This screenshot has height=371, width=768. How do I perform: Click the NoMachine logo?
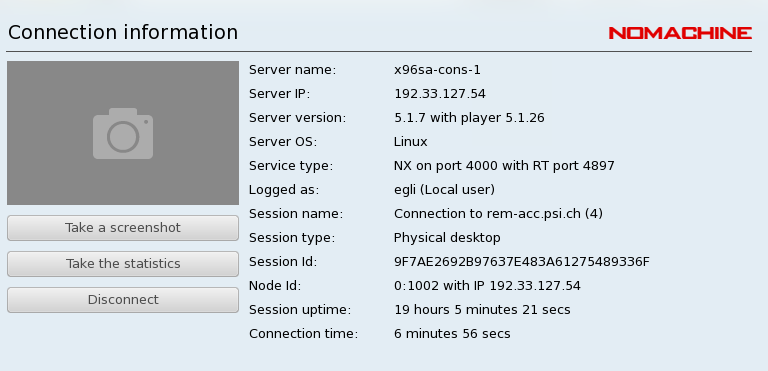680,33
